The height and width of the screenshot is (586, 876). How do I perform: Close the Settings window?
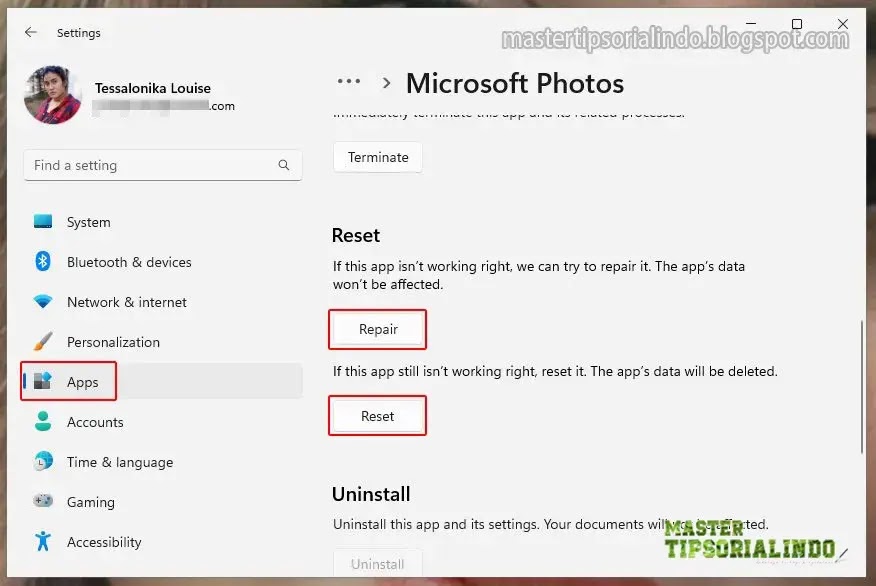[843, 24]
